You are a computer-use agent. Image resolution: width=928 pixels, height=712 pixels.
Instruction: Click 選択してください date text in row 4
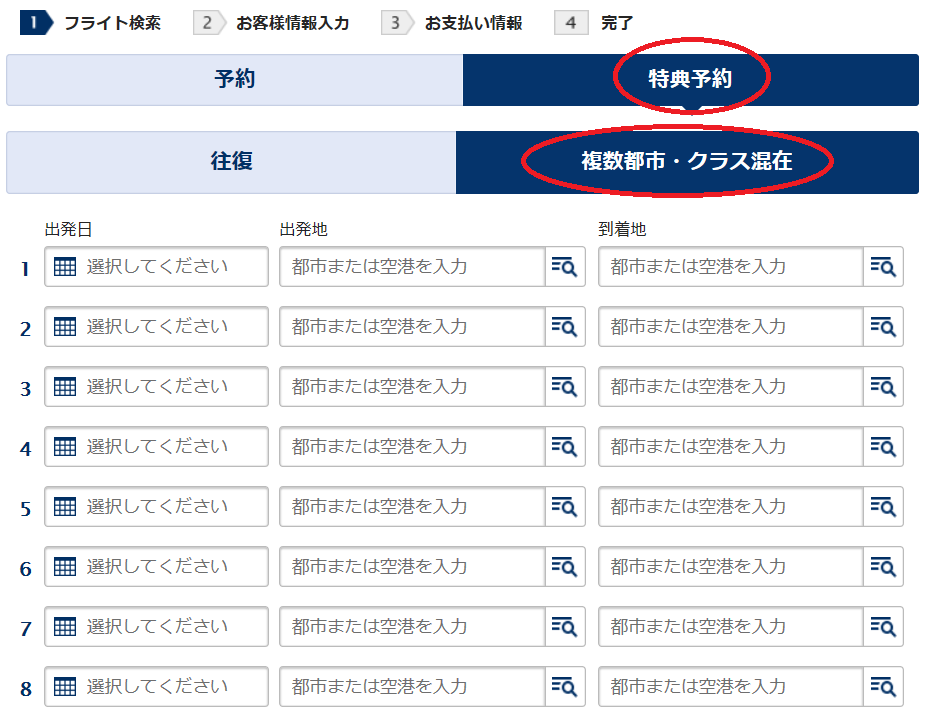[x=157, y=447]
